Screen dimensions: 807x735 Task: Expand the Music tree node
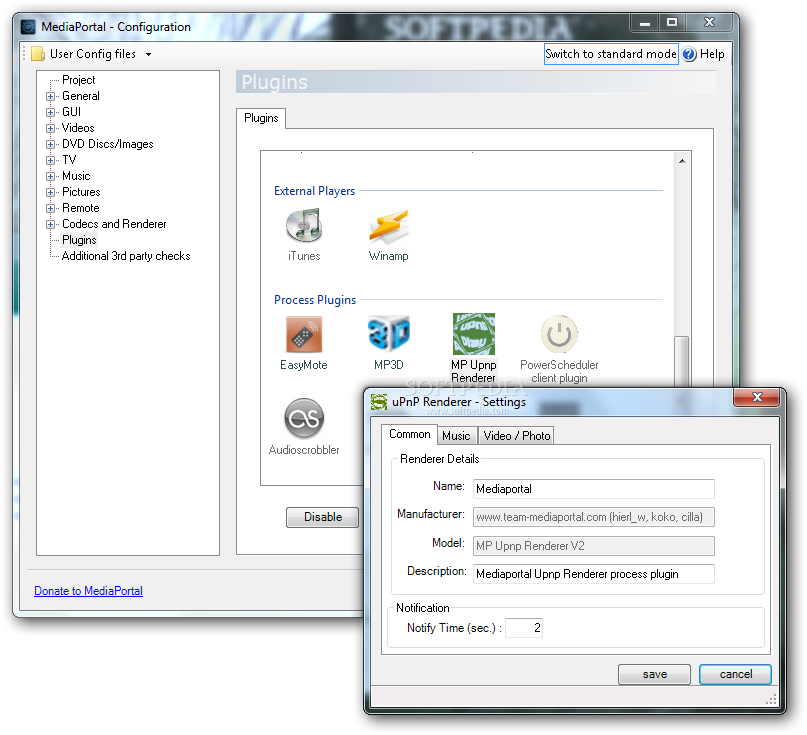pyautogui.click(x=50, y=176)
